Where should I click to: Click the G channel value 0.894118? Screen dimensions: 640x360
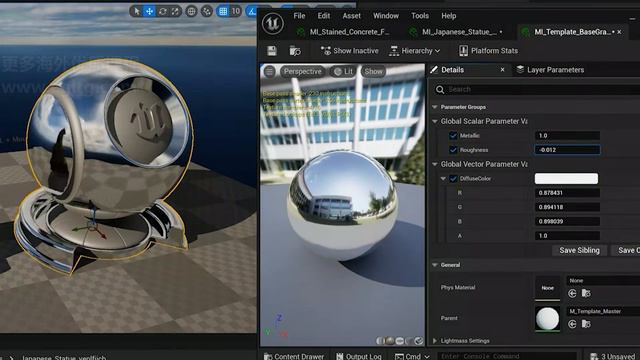point(567,207)
